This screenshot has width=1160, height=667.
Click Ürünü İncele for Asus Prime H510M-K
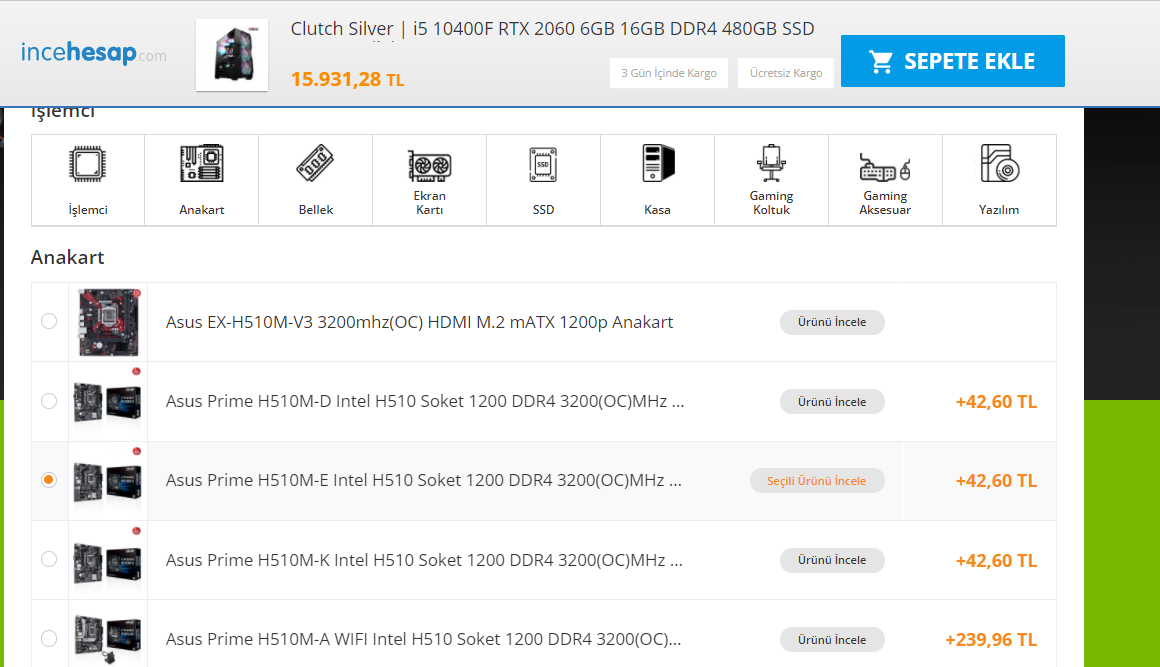point(832,560)
